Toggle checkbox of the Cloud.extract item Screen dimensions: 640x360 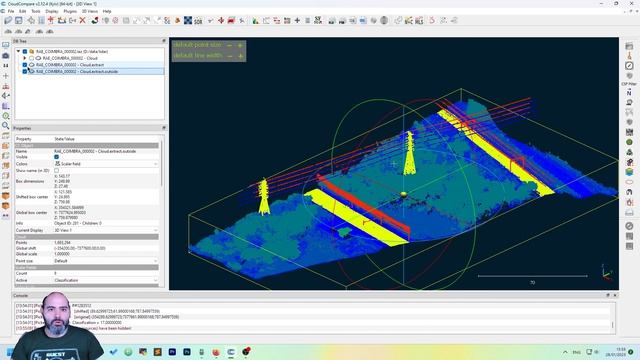(x=25, y=65)
